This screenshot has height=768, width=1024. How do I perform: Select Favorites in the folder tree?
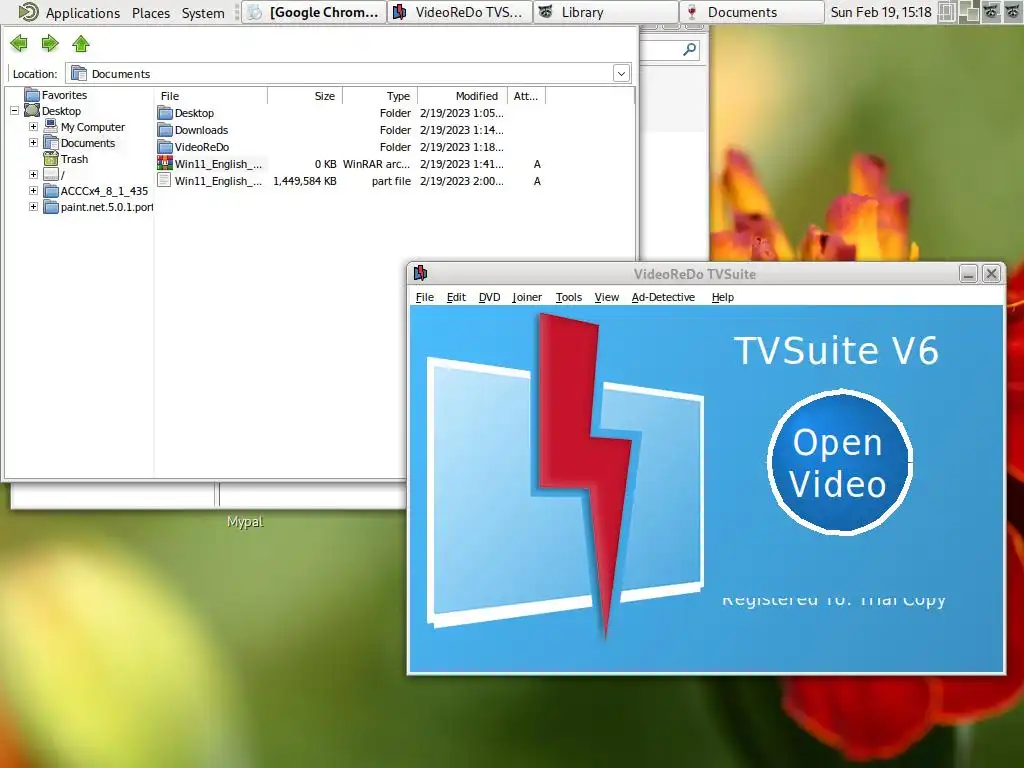click(64, 95)
